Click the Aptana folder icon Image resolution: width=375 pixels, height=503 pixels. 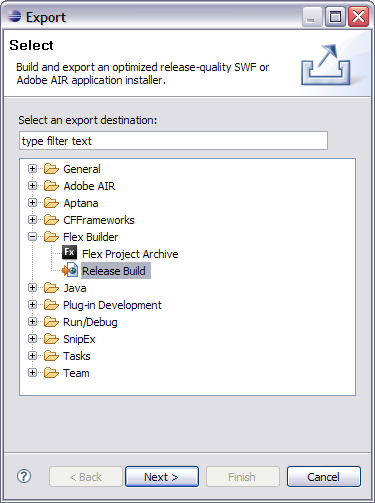click(51, 203)
